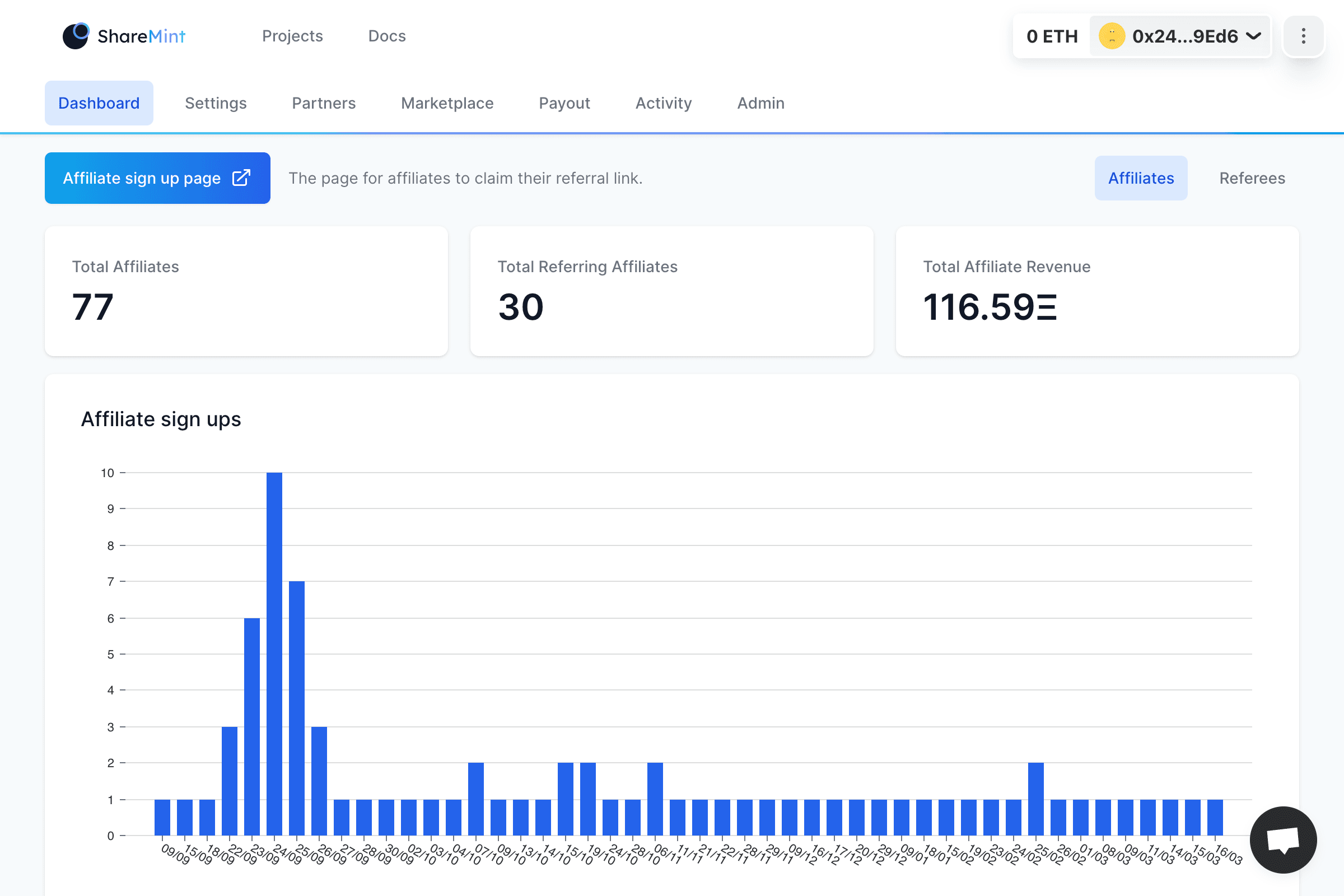Click the ShareMint logo icon
The image size is (1344, 896).
(x=76, y=36)
